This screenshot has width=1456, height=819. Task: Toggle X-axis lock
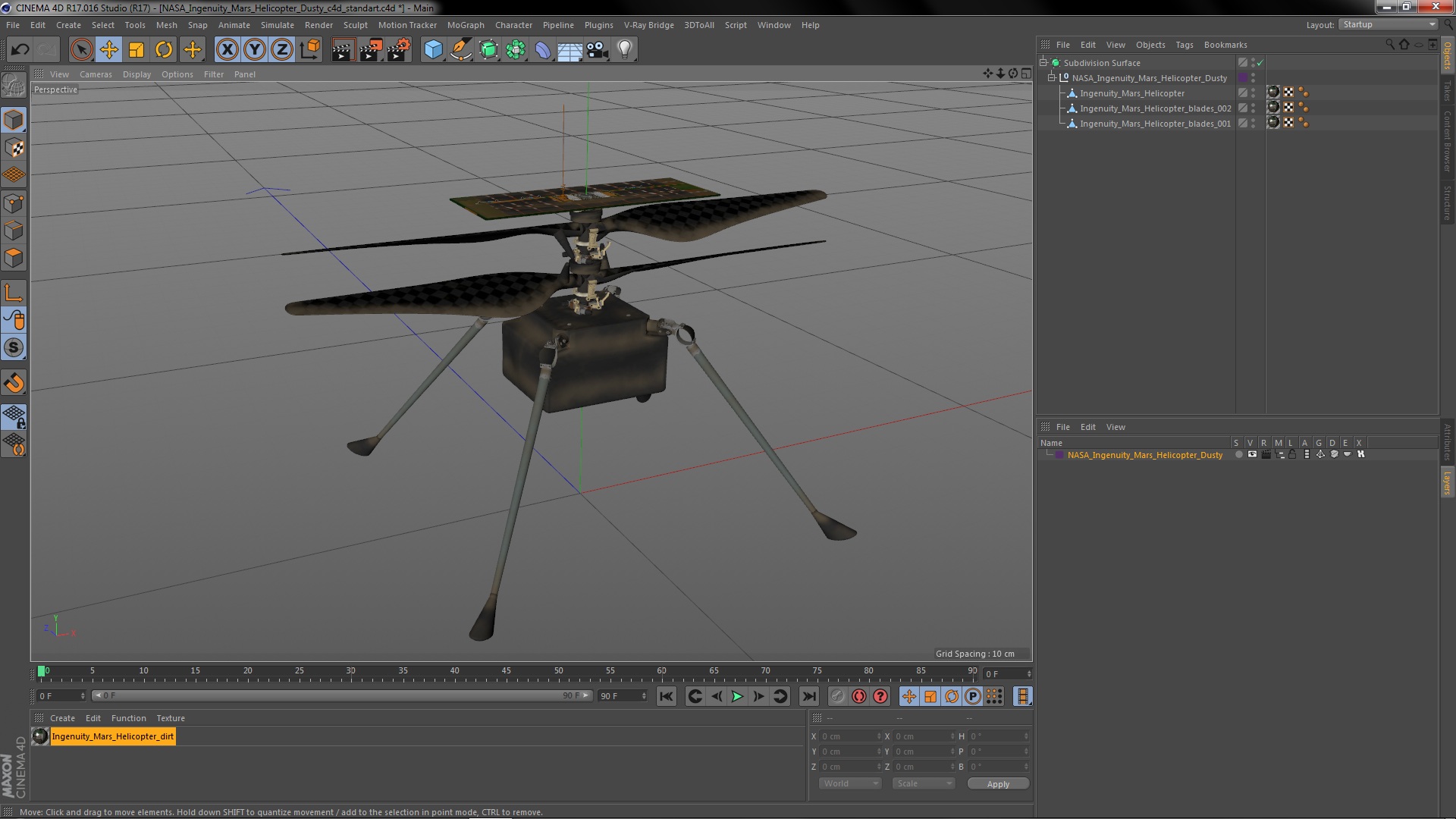[227, 50]
